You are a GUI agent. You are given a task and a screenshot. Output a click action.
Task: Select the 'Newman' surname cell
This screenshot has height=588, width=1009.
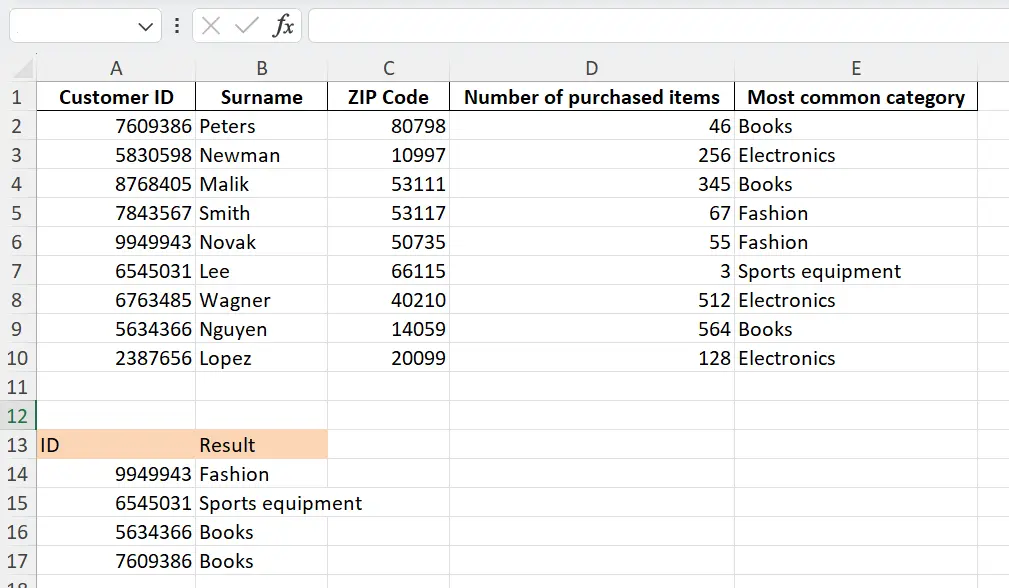pyautogui.click(x=261, y=154)
